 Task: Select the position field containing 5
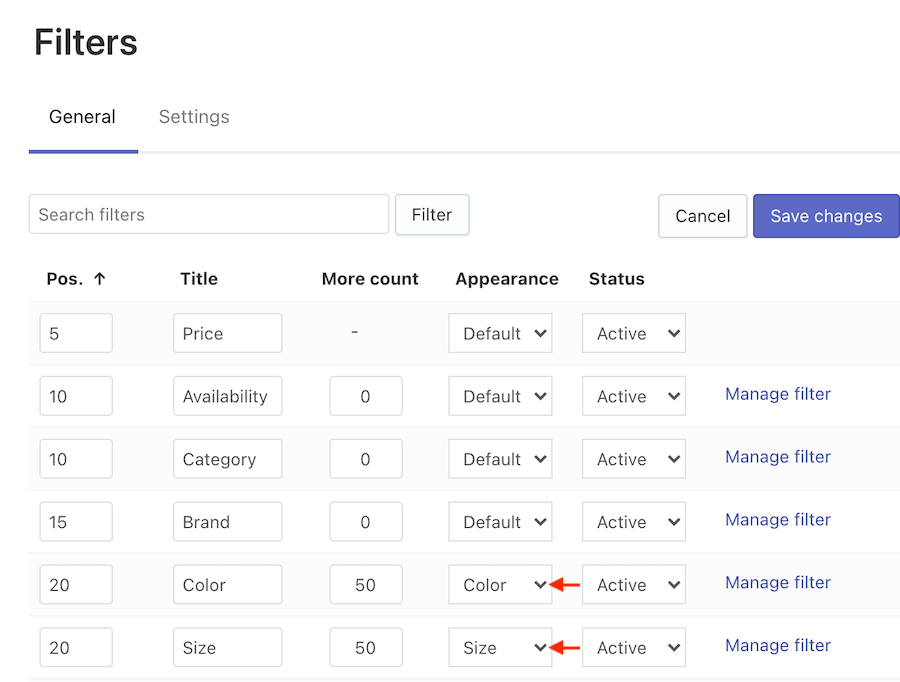click(76, 333)
